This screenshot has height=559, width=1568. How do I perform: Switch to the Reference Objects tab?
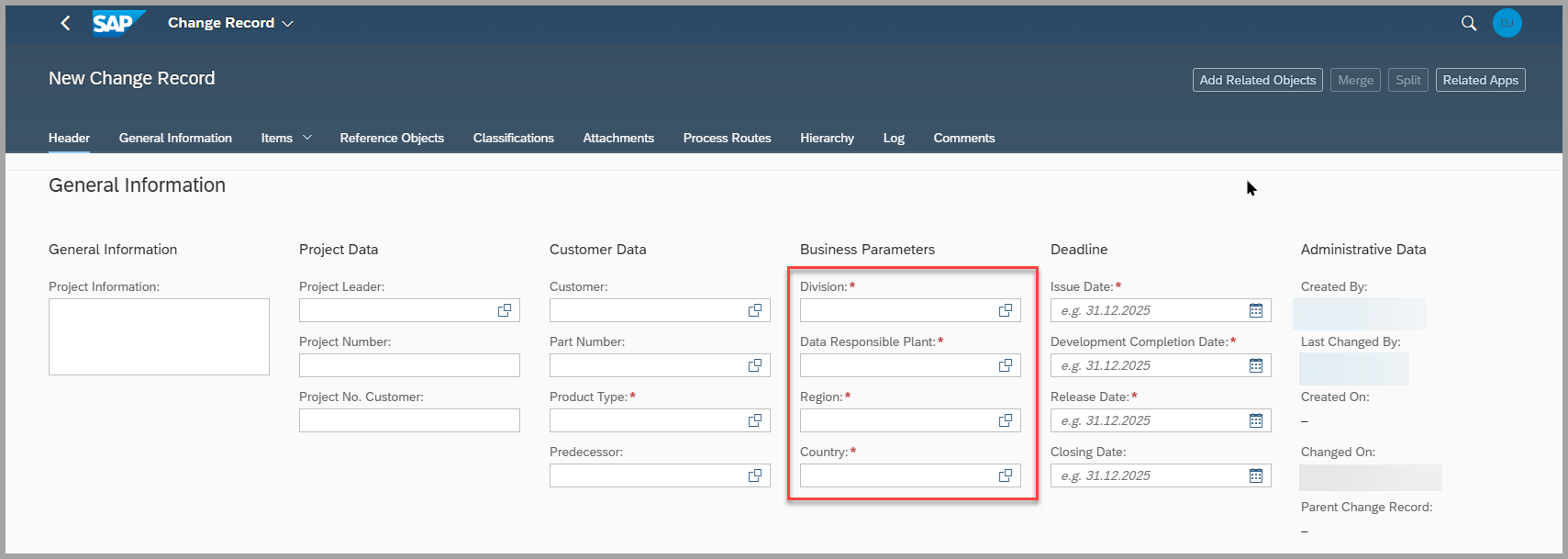pos(392,138)
